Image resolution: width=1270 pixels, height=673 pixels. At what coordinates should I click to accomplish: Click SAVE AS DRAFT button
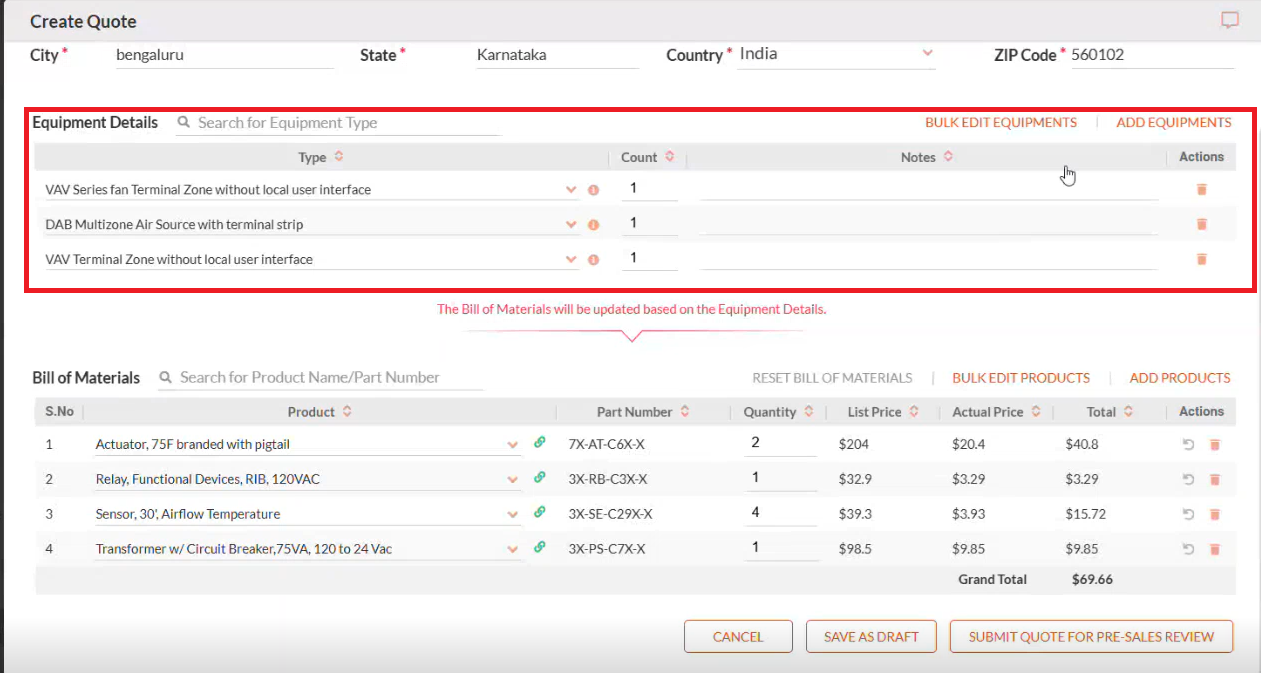[x=871, y=636]
